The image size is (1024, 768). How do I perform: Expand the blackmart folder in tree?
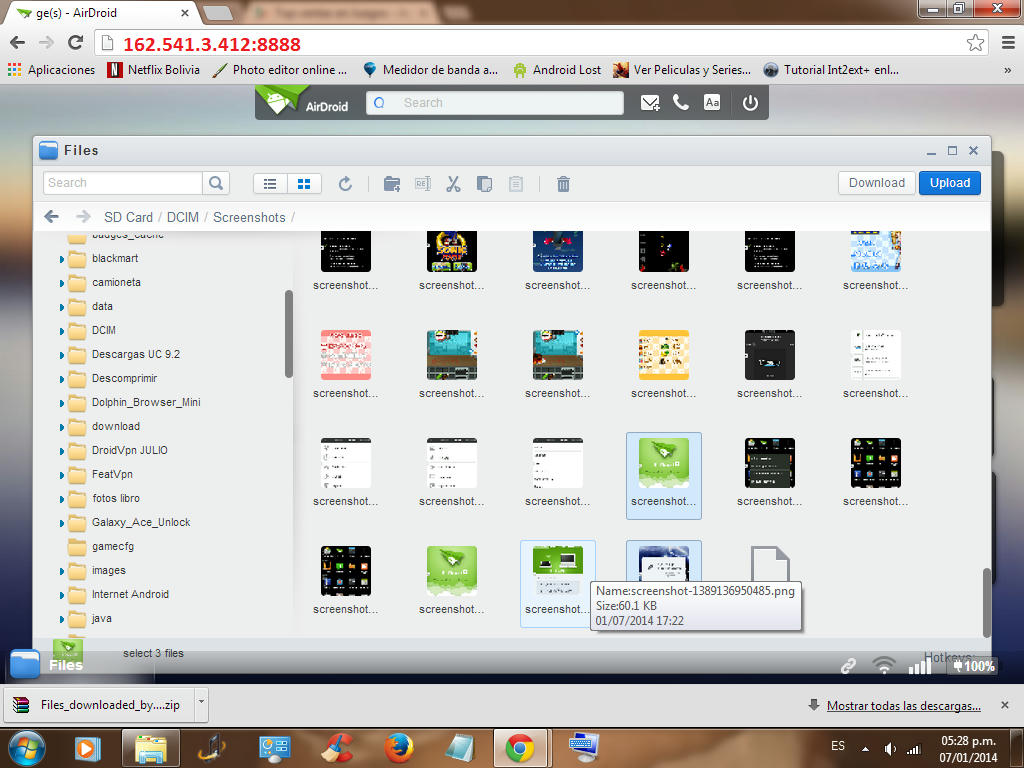click(x=61, y=259)
